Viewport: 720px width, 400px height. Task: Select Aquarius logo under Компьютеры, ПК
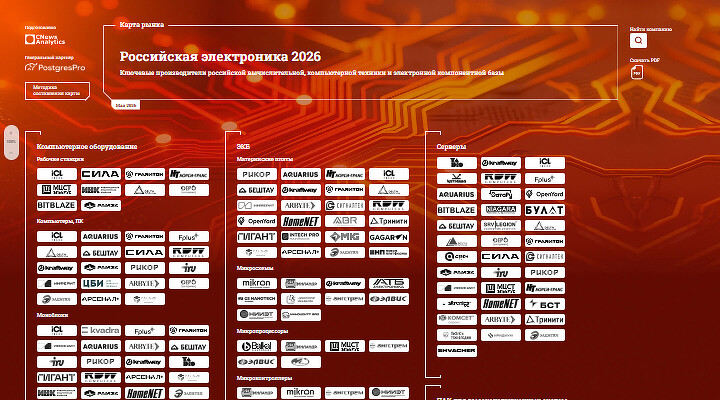(x=101, y=237)
